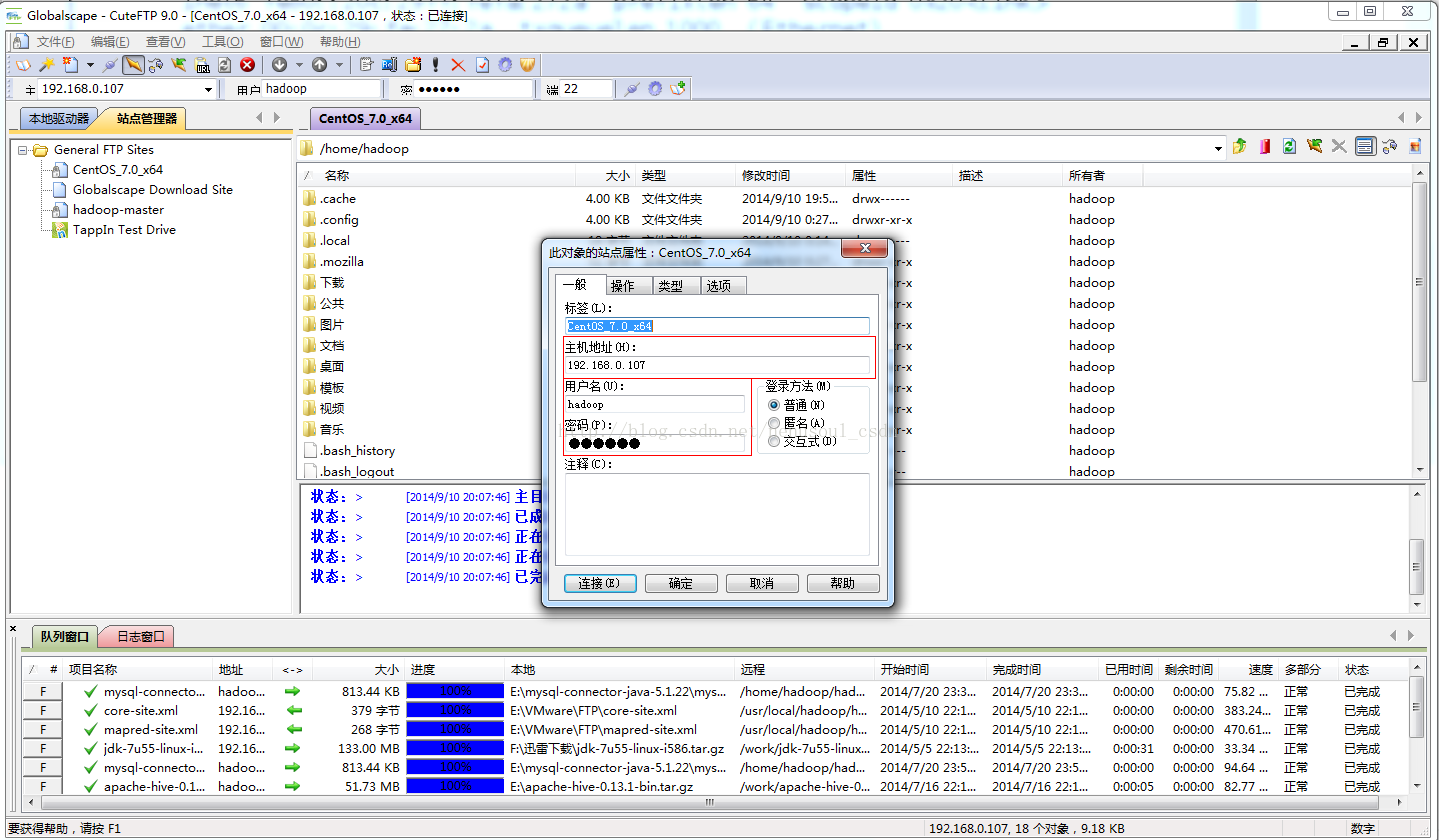
Task: Click the queue window horizontal scrollbar
Action: 710,803
